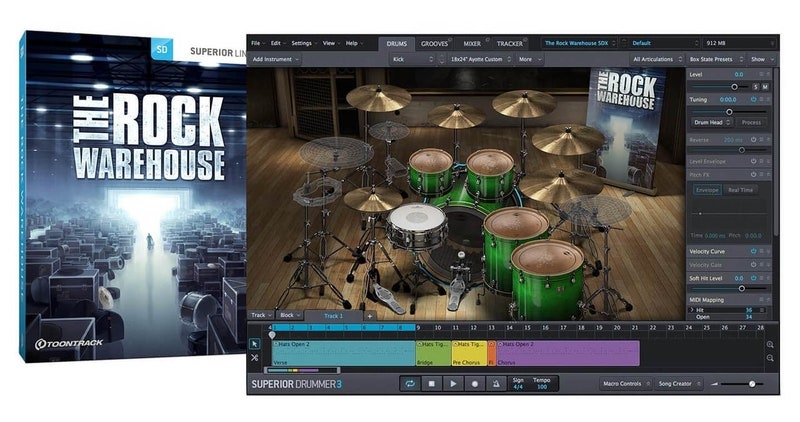Viewport: 800px width, 422px height.
Task: Mute the kick with the M button
Action: [x=766, y=87]
